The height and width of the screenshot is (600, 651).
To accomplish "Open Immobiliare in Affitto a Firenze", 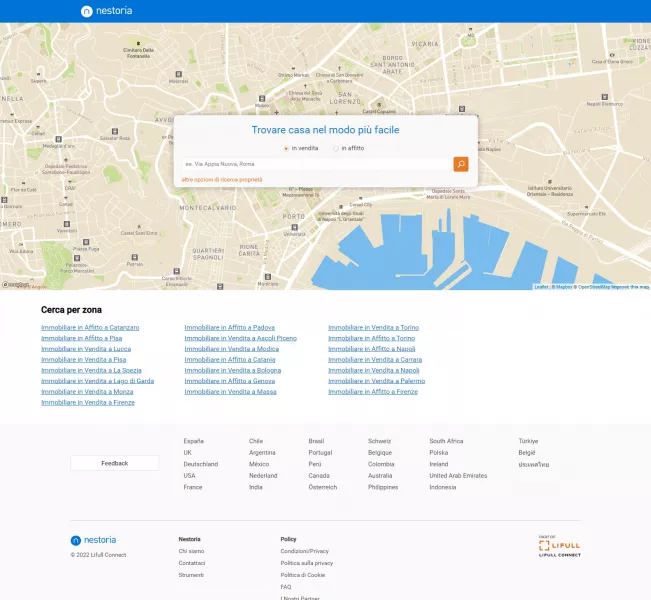I will [373, 392].
